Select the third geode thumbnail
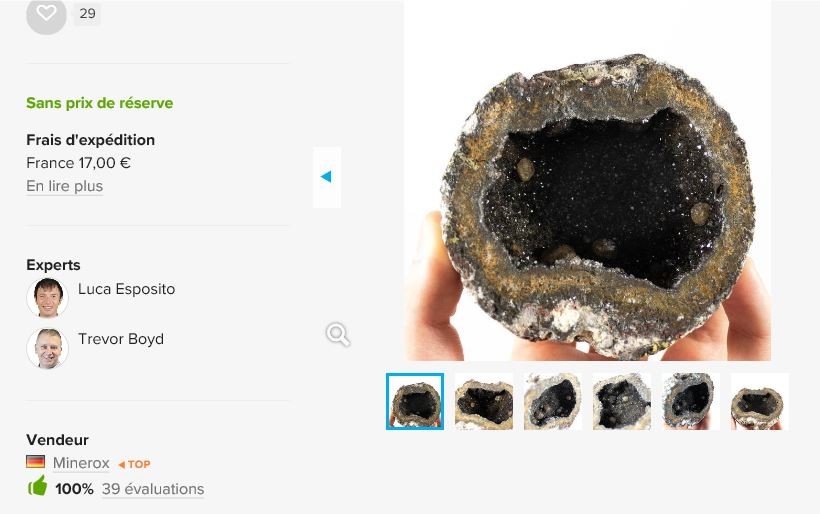This screenshot has width=820, height=514. point(553,402)
